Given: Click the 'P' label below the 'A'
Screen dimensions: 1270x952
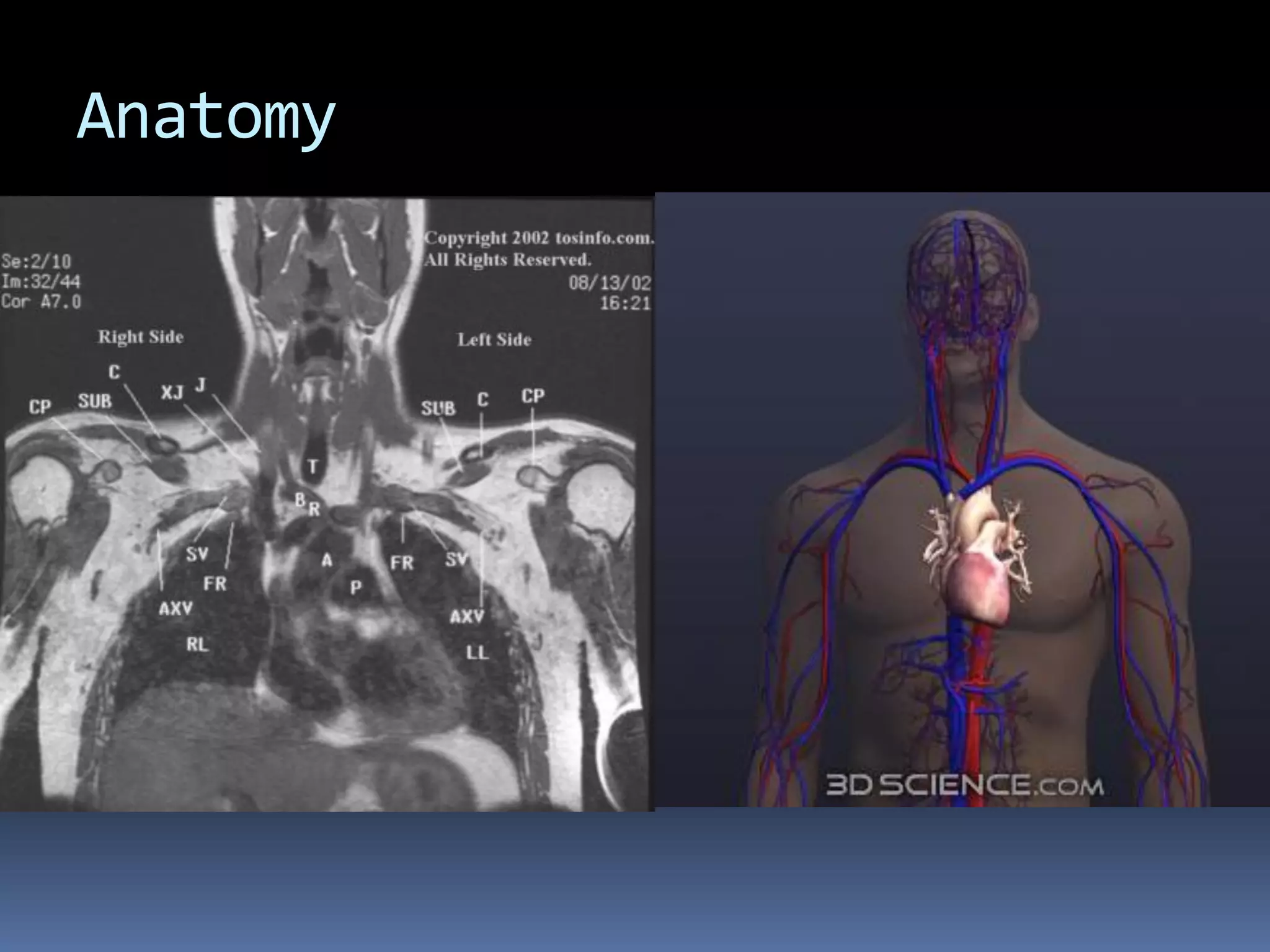Looking at the screenshot, I should tap(355, 588).
